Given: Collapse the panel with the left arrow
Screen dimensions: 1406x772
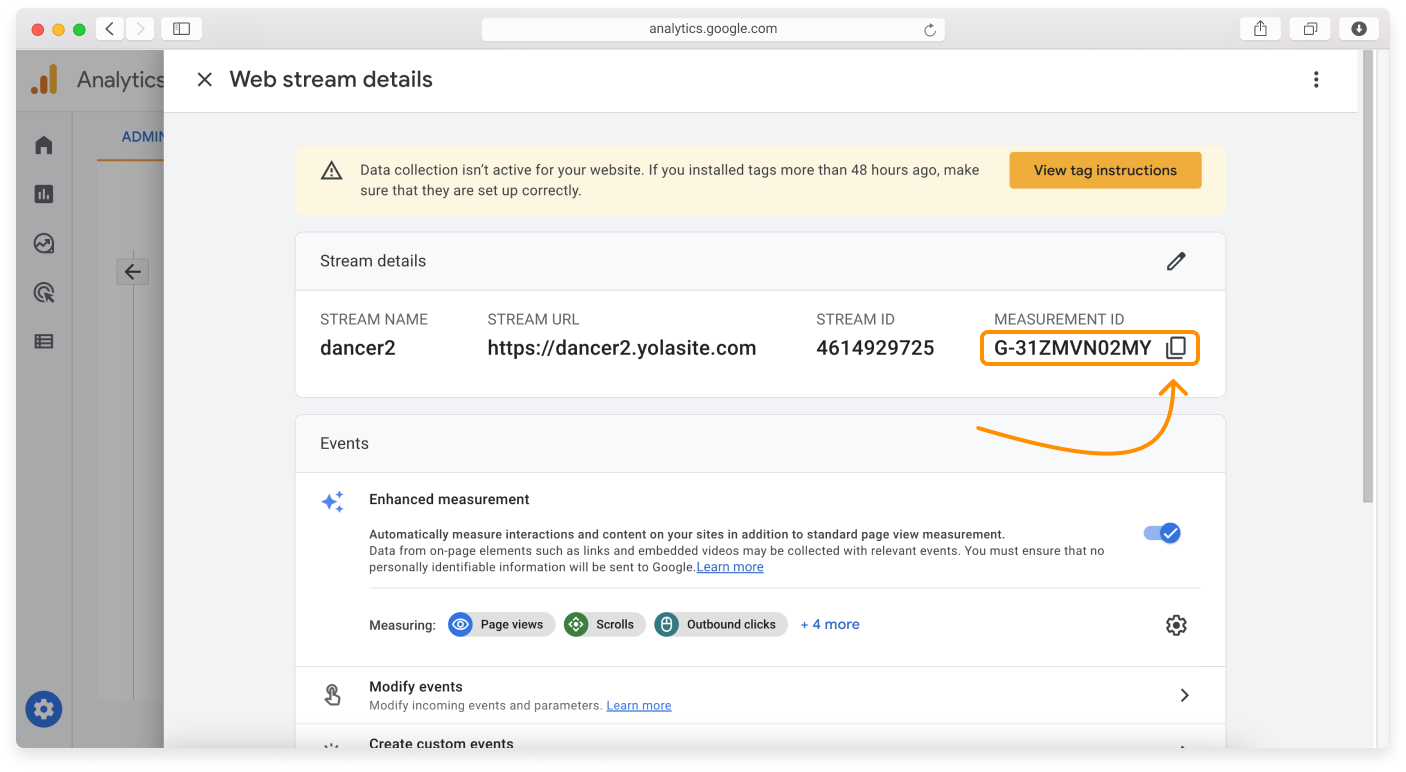Looking at the screenshot, I should point(132,271).
